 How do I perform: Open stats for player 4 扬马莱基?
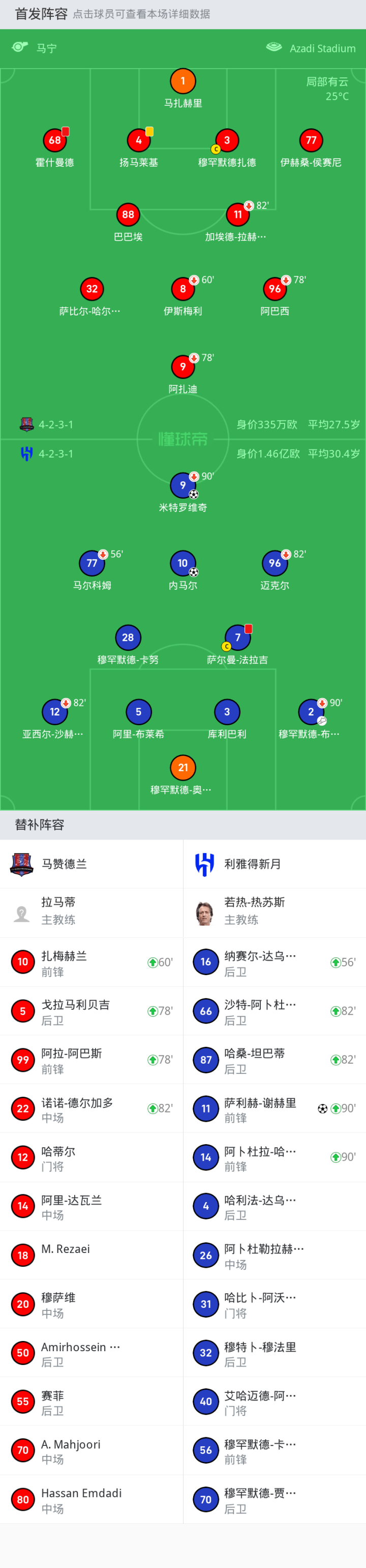pos(139,140)
